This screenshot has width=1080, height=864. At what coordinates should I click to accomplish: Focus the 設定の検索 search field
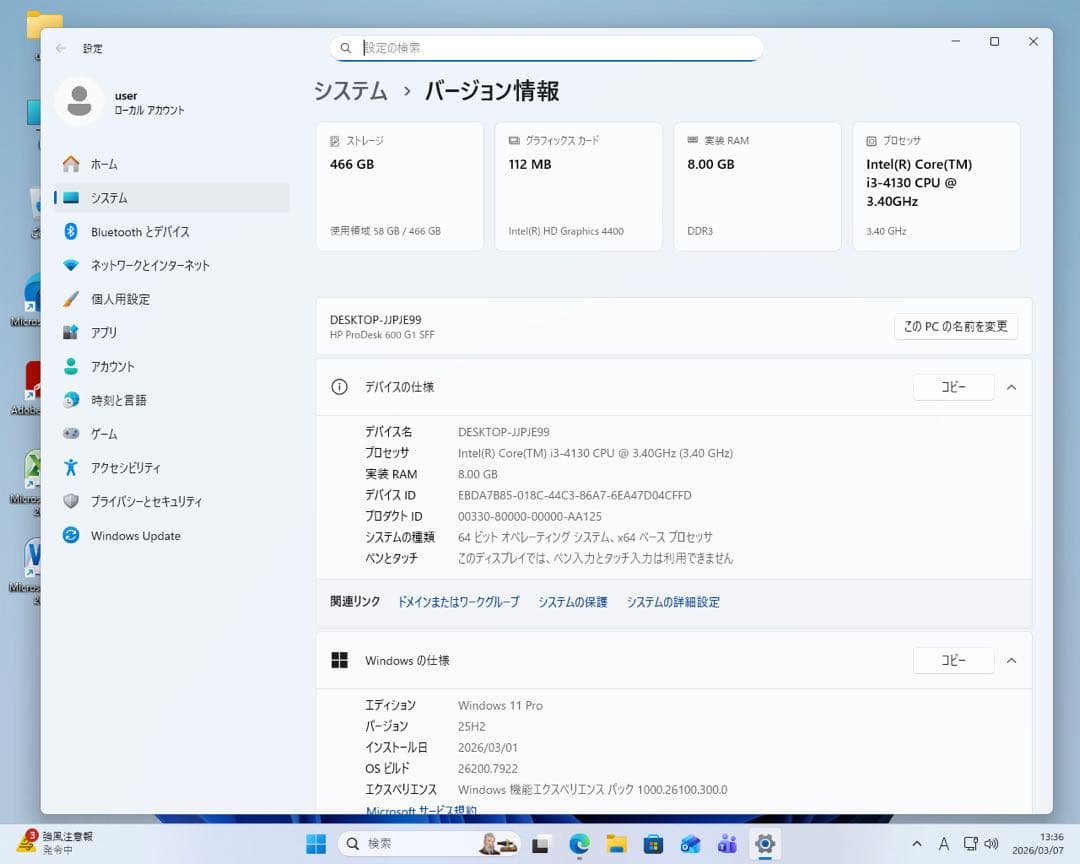click(546, 48)
